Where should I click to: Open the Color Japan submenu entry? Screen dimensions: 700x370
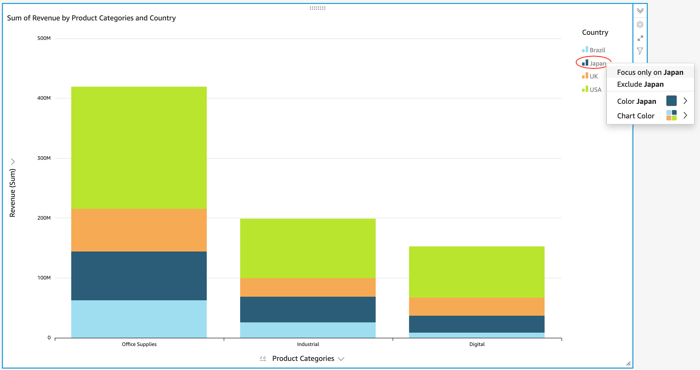pos(650,101)
